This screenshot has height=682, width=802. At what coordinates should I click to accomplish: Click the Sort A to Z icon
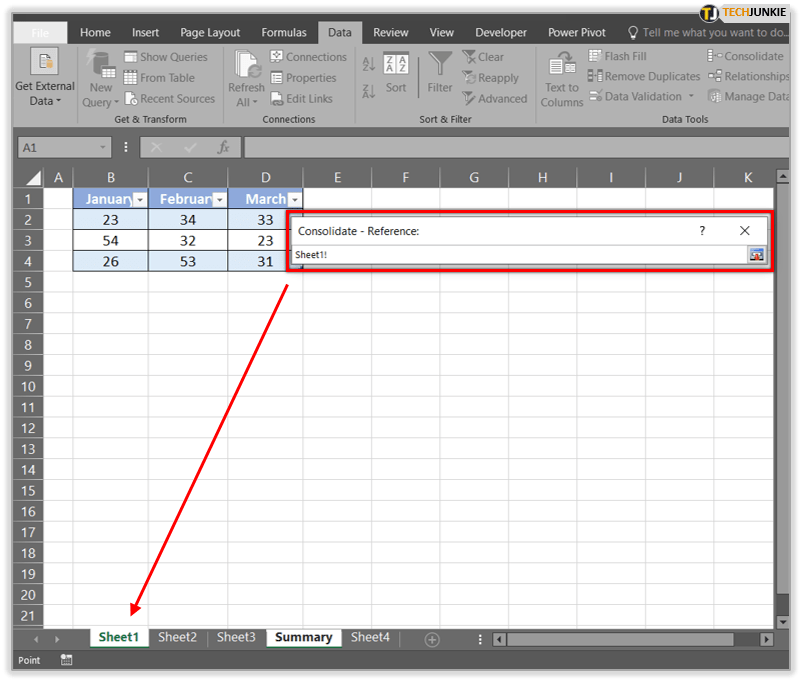368,64
